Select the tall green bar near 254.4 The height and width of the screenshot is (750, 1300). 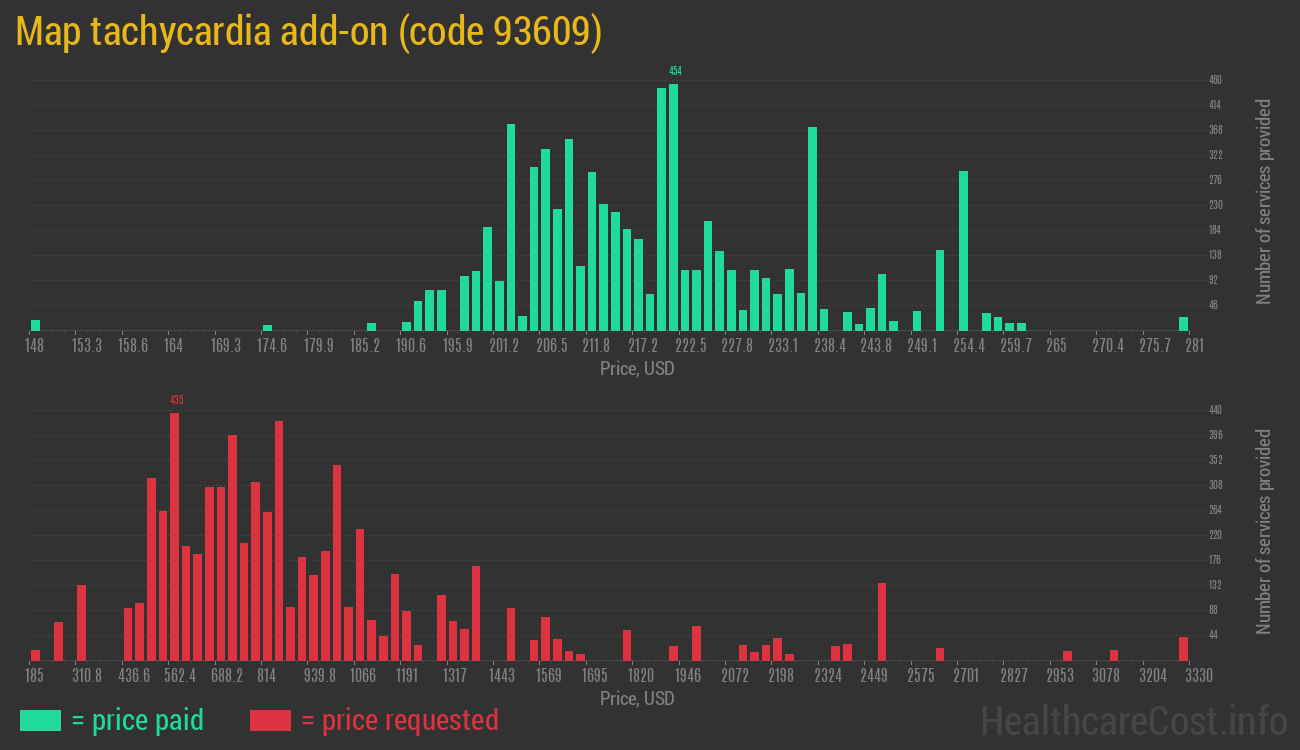963,250
